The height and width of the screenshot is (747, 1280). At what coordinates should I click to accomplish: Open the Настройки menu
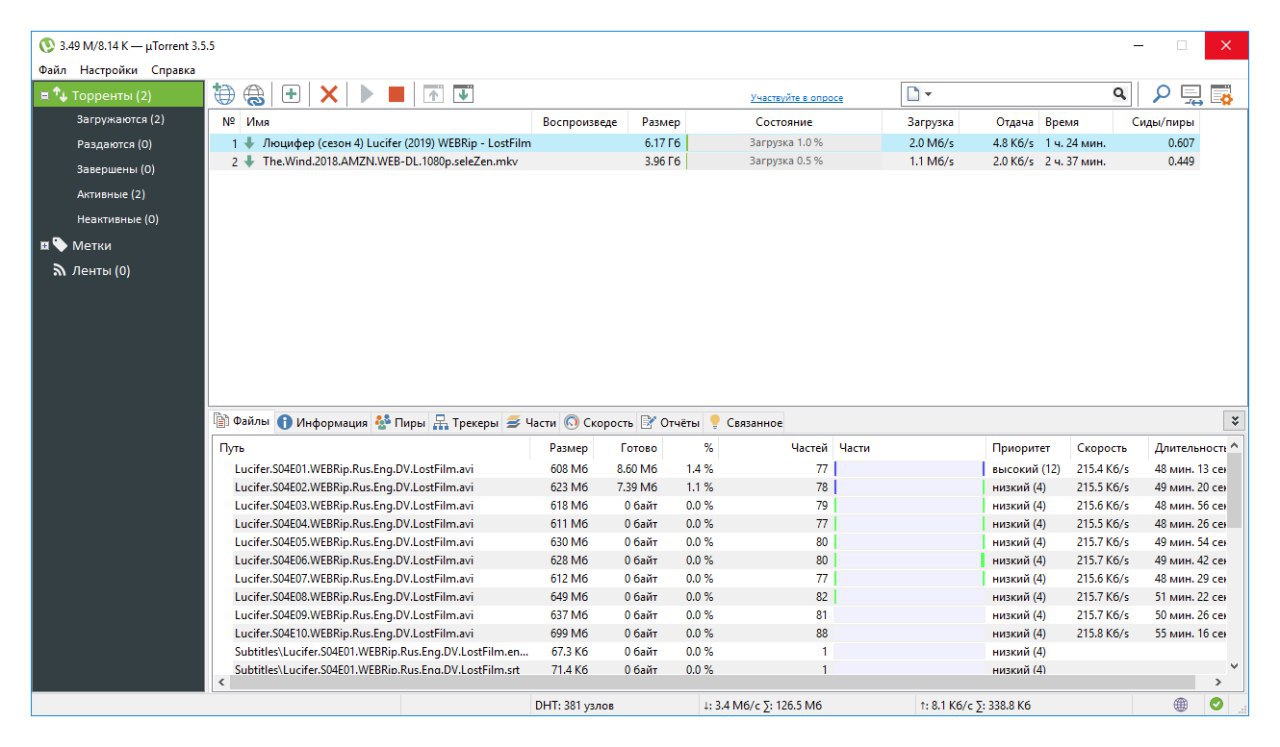point(108,70)
